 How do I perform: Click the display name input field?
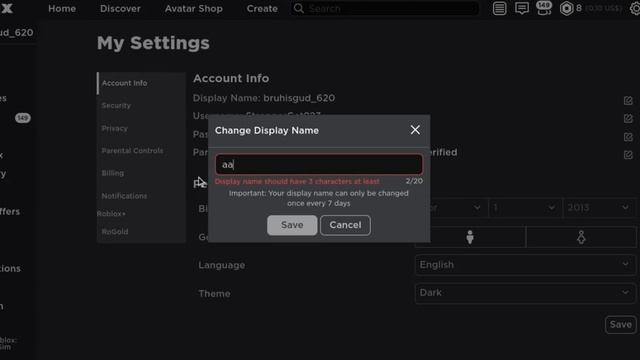319,164
